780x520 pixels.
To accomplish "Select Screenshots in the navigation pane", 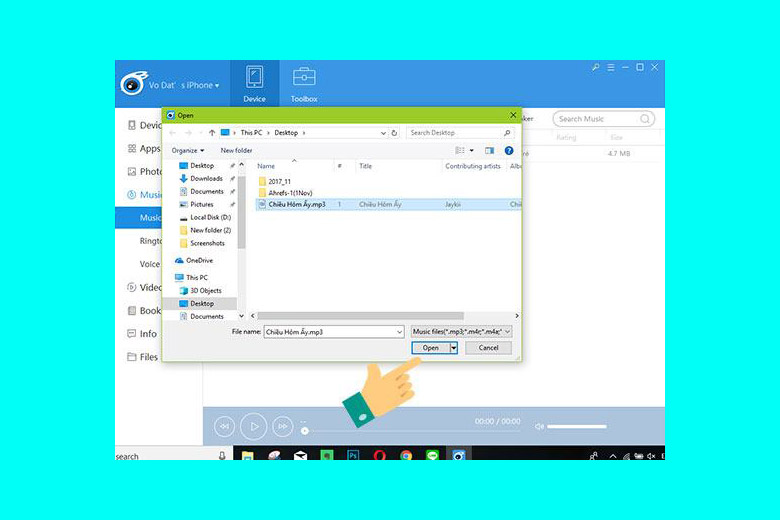I will (x=207, y=243).
